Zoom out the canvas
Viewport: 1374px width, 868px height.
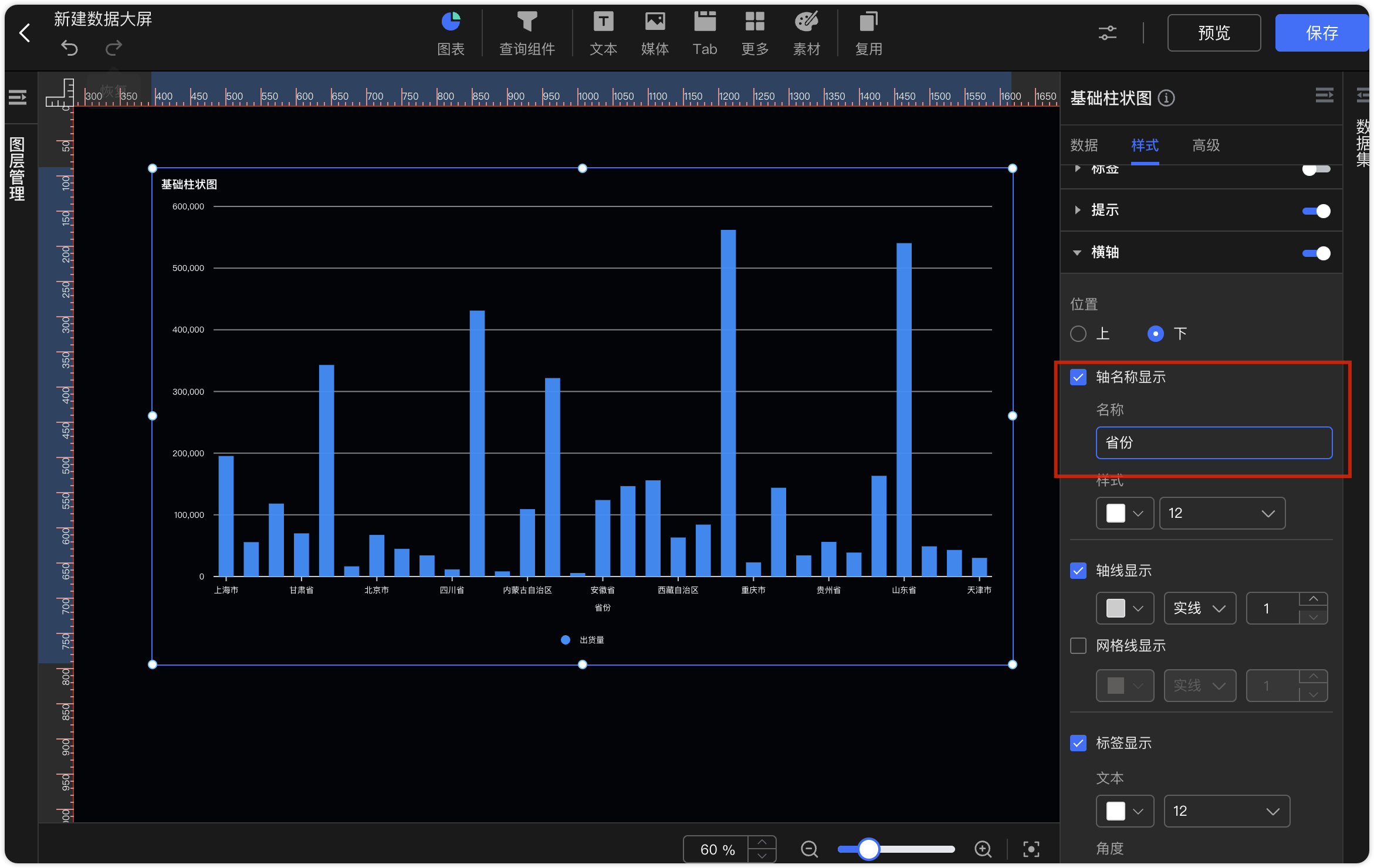(809, 849)
